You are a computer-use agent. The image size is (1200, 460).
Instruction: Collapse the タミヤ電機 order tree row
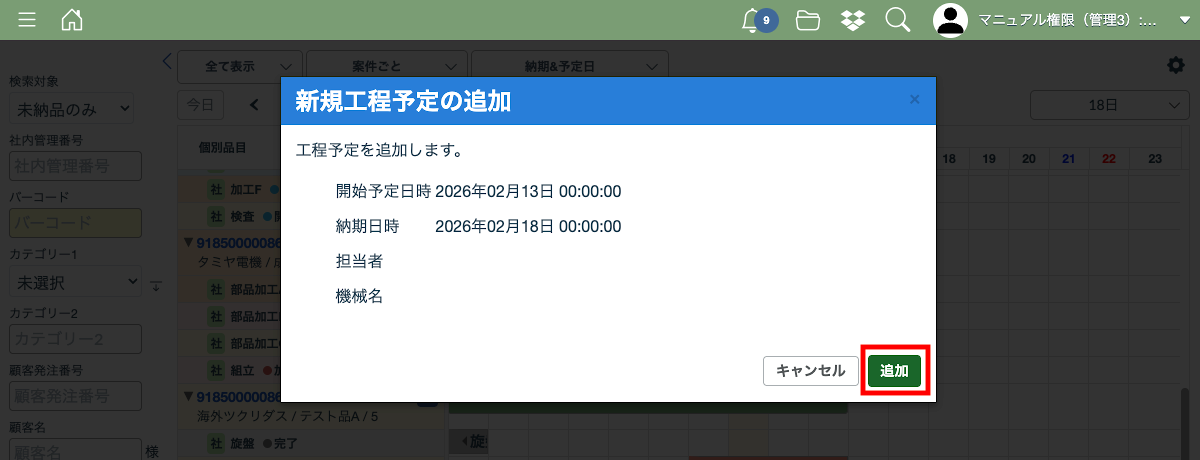(187, 242)
